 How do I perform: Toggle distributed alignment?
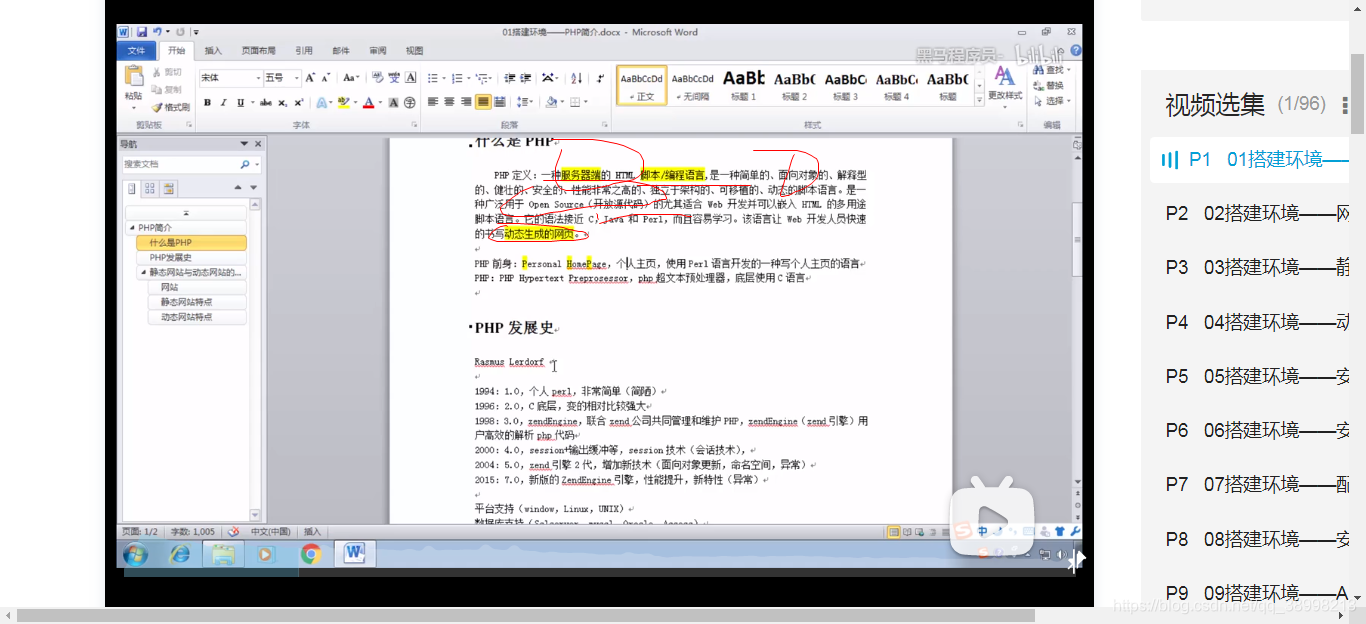coord(500,102)
